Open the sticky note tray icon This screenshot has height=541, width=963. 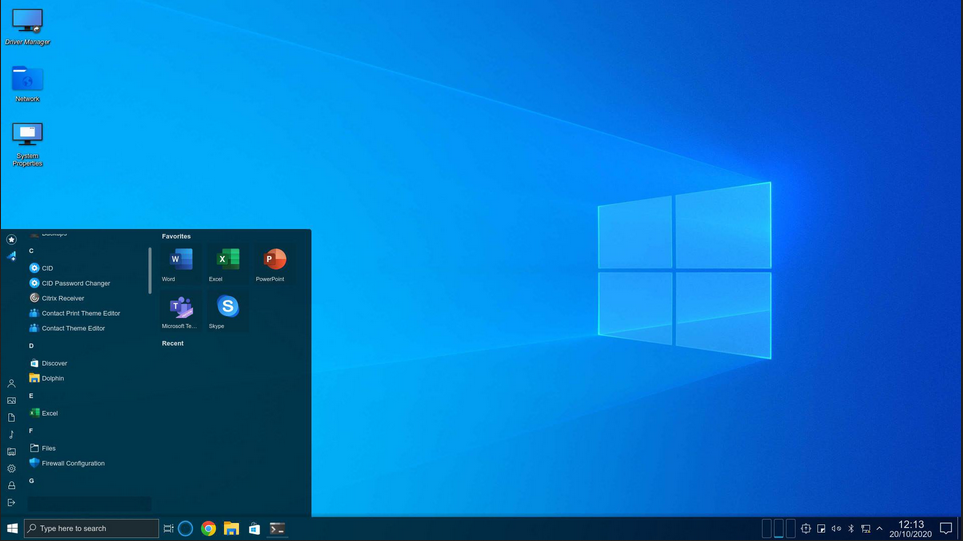pos(821,528)
